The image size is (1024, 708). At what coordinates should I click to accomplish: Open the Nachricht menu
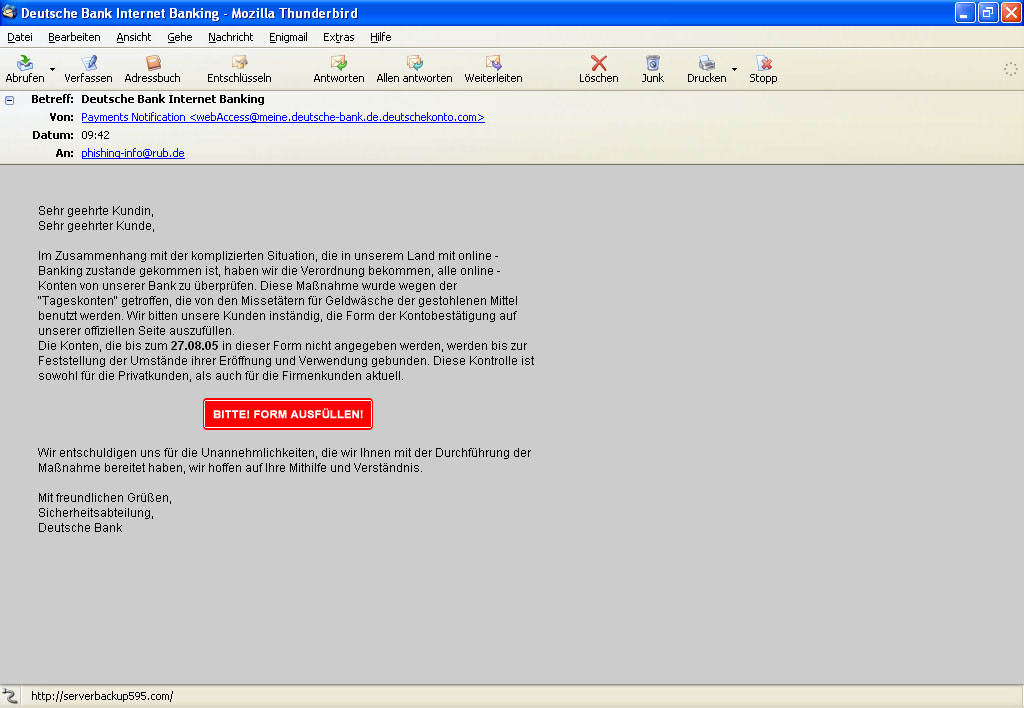[x=231, y=37]
